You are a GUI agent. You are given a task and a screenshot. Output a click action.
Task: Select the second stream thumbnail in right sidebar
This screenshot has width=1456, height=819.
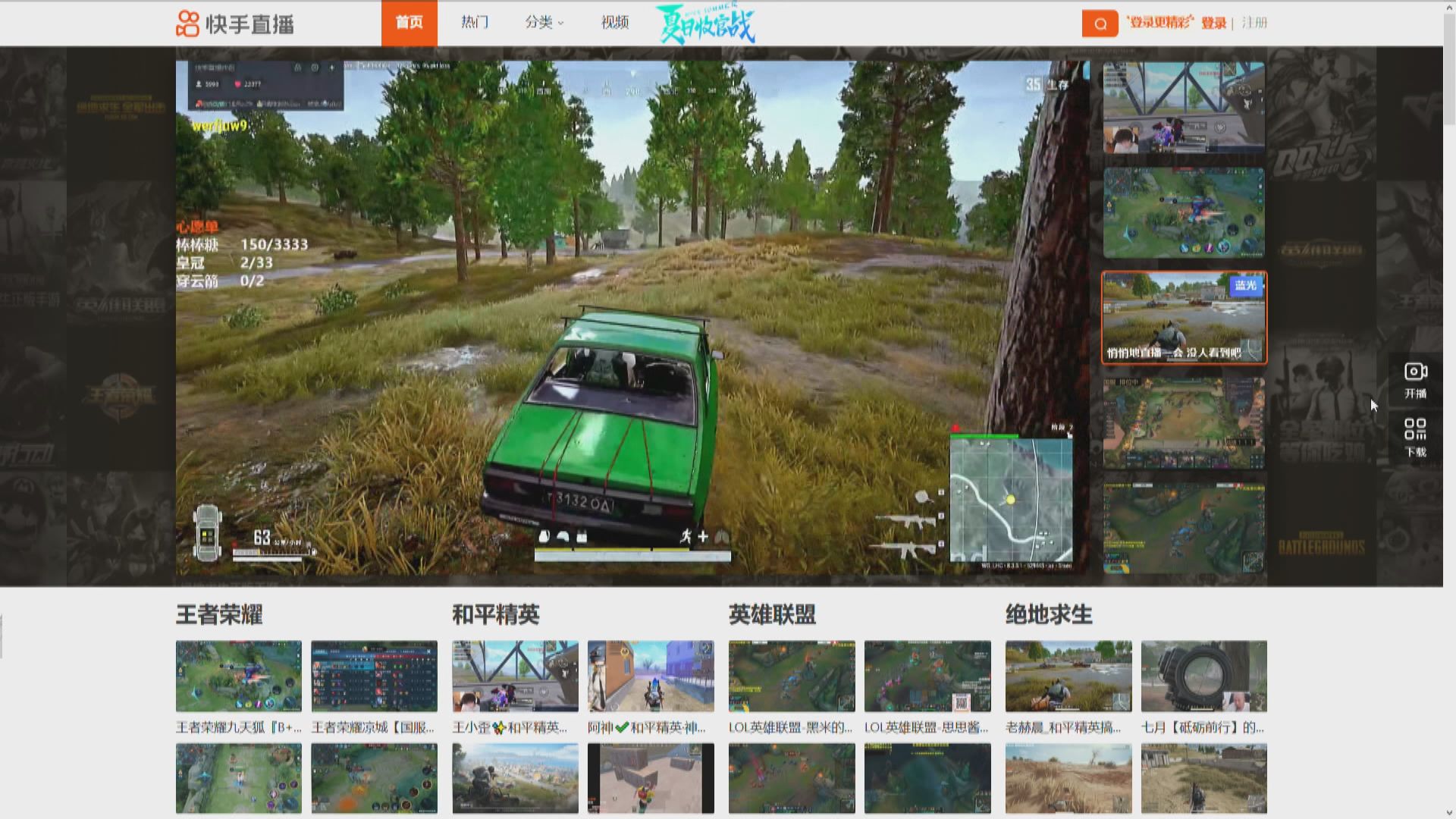tap(1183, 212)
